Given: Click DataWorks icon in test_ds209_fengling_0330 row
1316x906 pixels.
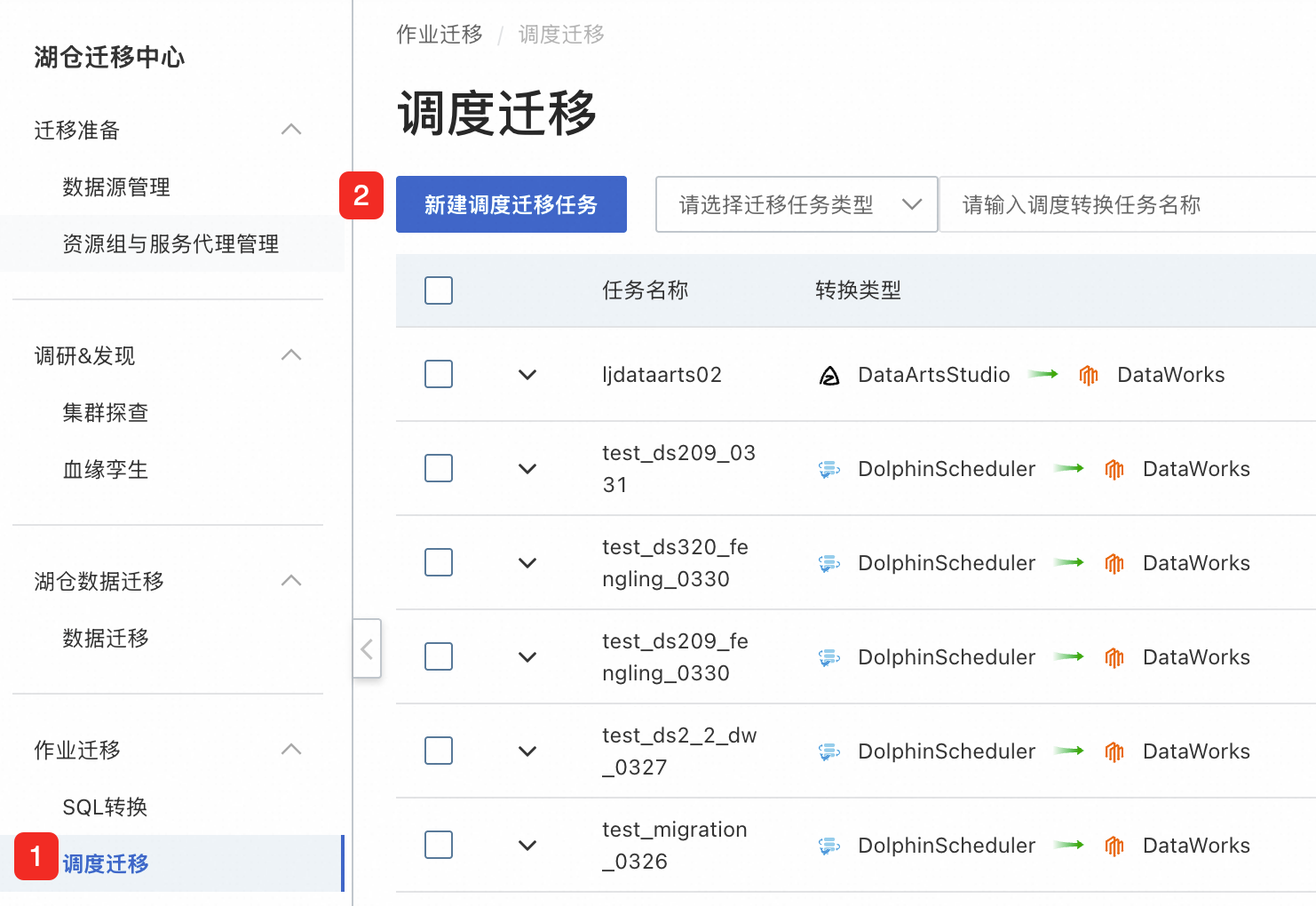Looking at the screenshot, I should [x=1114, y=657].
